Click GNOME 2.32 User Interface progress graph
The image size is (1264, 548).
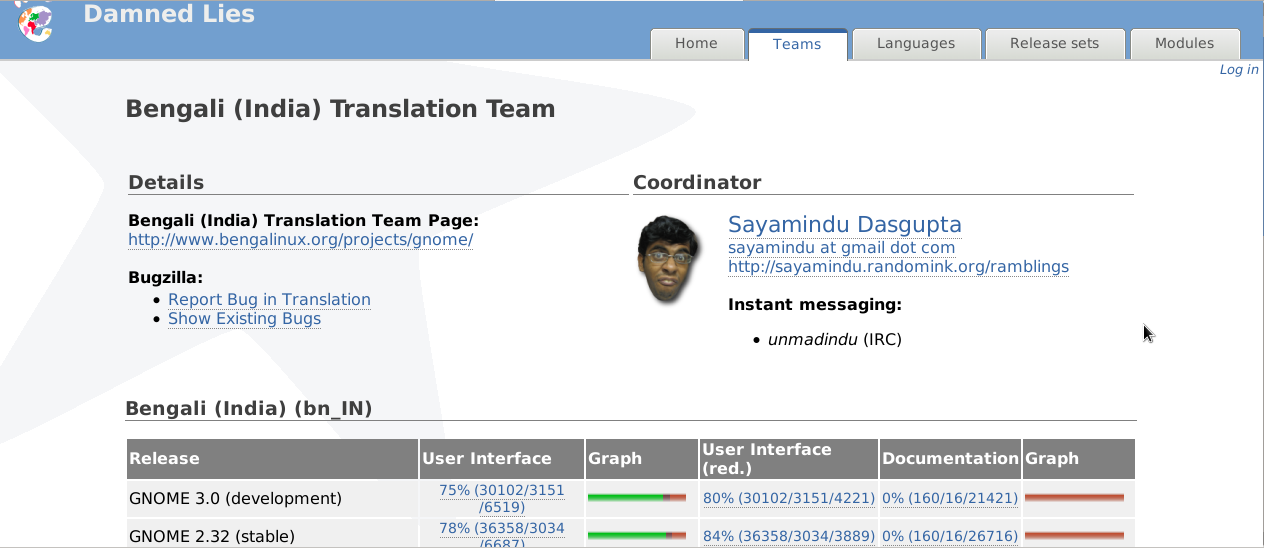[x=637, y=536]
